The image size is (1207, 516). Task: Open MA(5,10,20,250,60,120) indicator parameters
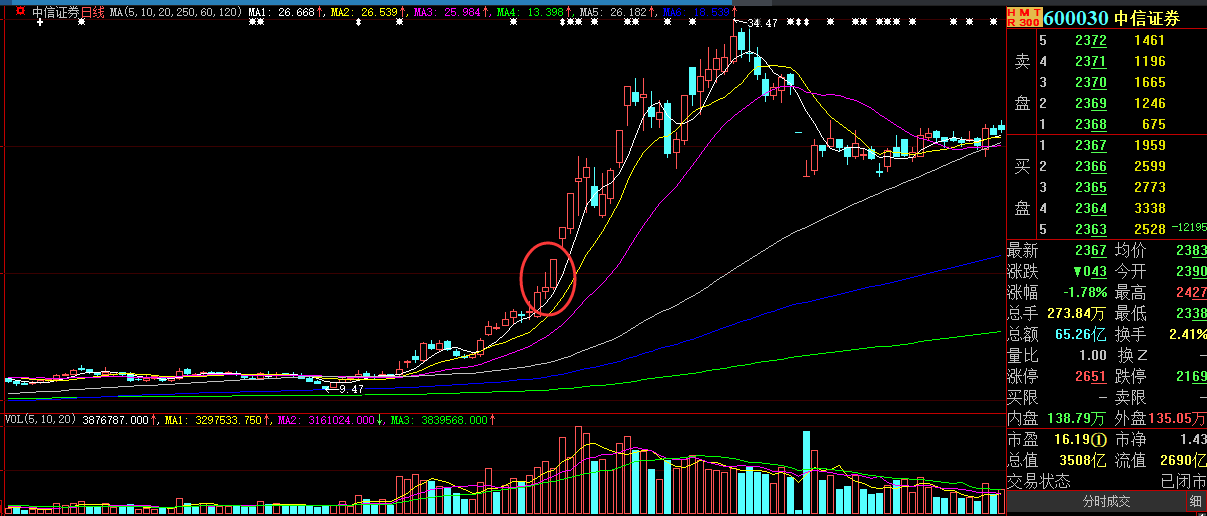coord(174,12)
